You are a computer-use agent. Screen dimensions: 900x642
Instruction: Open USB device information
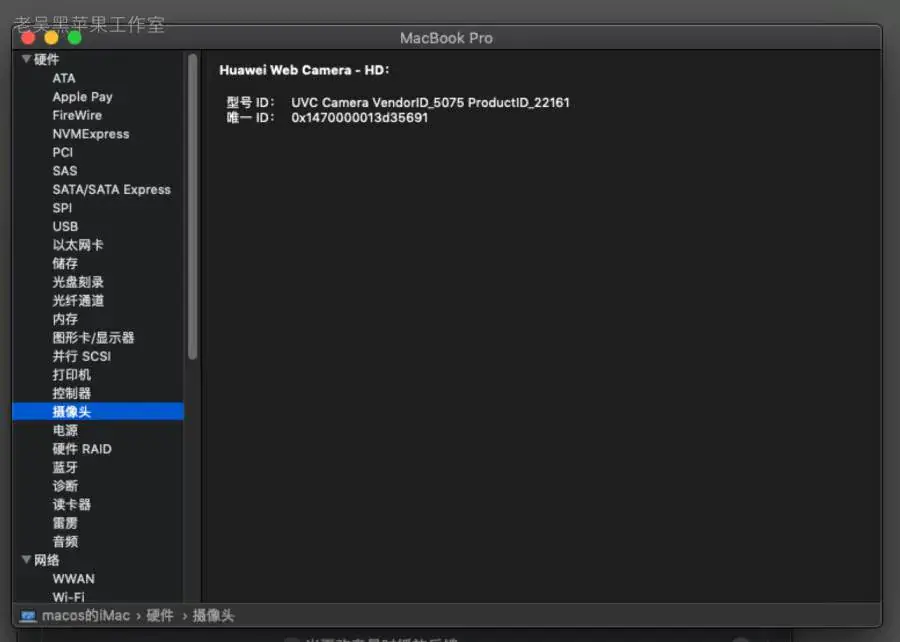pos(65,226)
